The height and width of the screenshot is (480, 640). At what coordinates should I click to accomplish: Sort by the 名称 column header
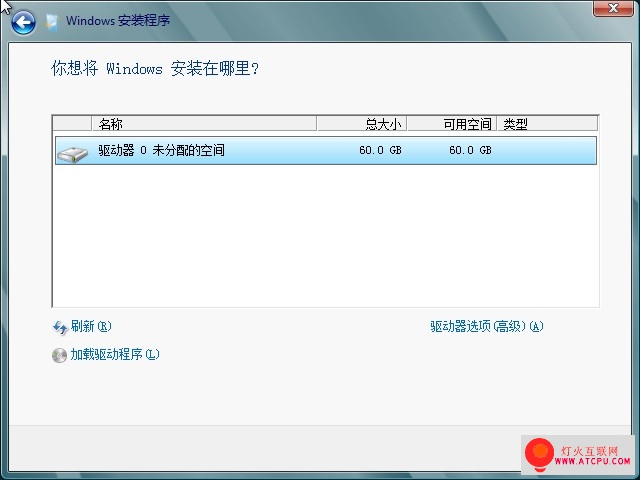pyautogui.click(x=204, y=124)
